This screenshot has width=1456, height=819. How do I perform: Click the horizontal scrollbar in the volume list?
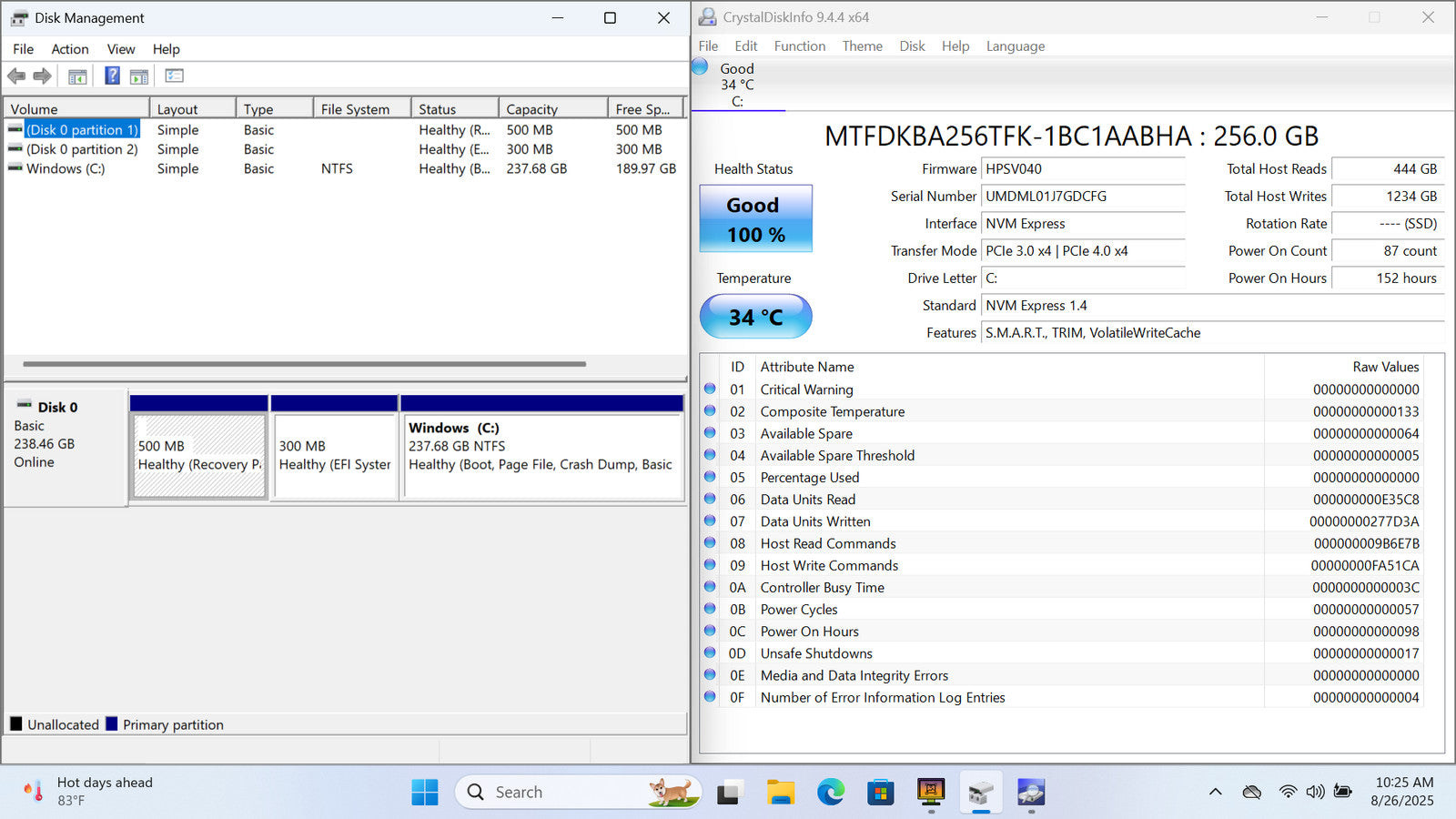305,364
